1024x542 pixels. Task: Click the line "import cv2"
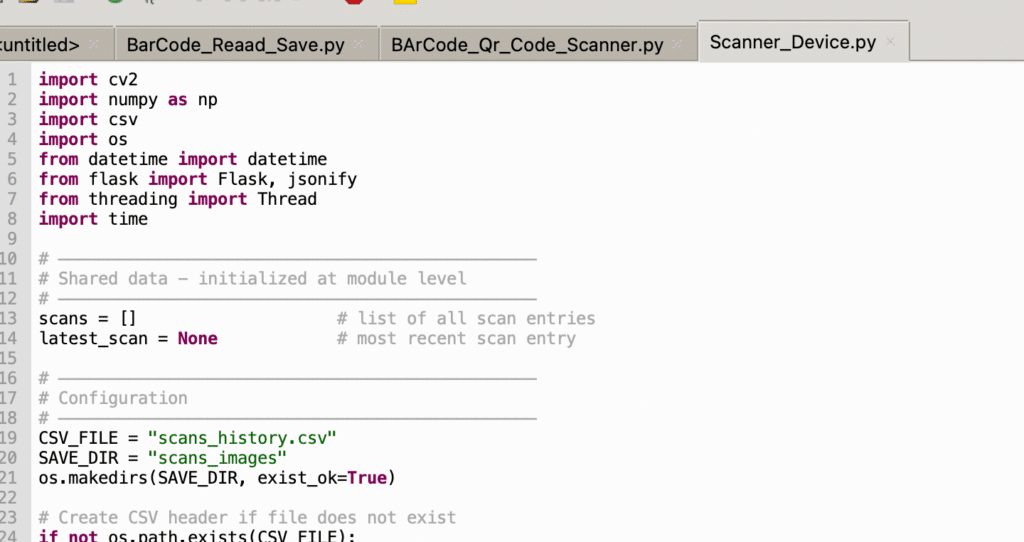click(x=88, y=80)
